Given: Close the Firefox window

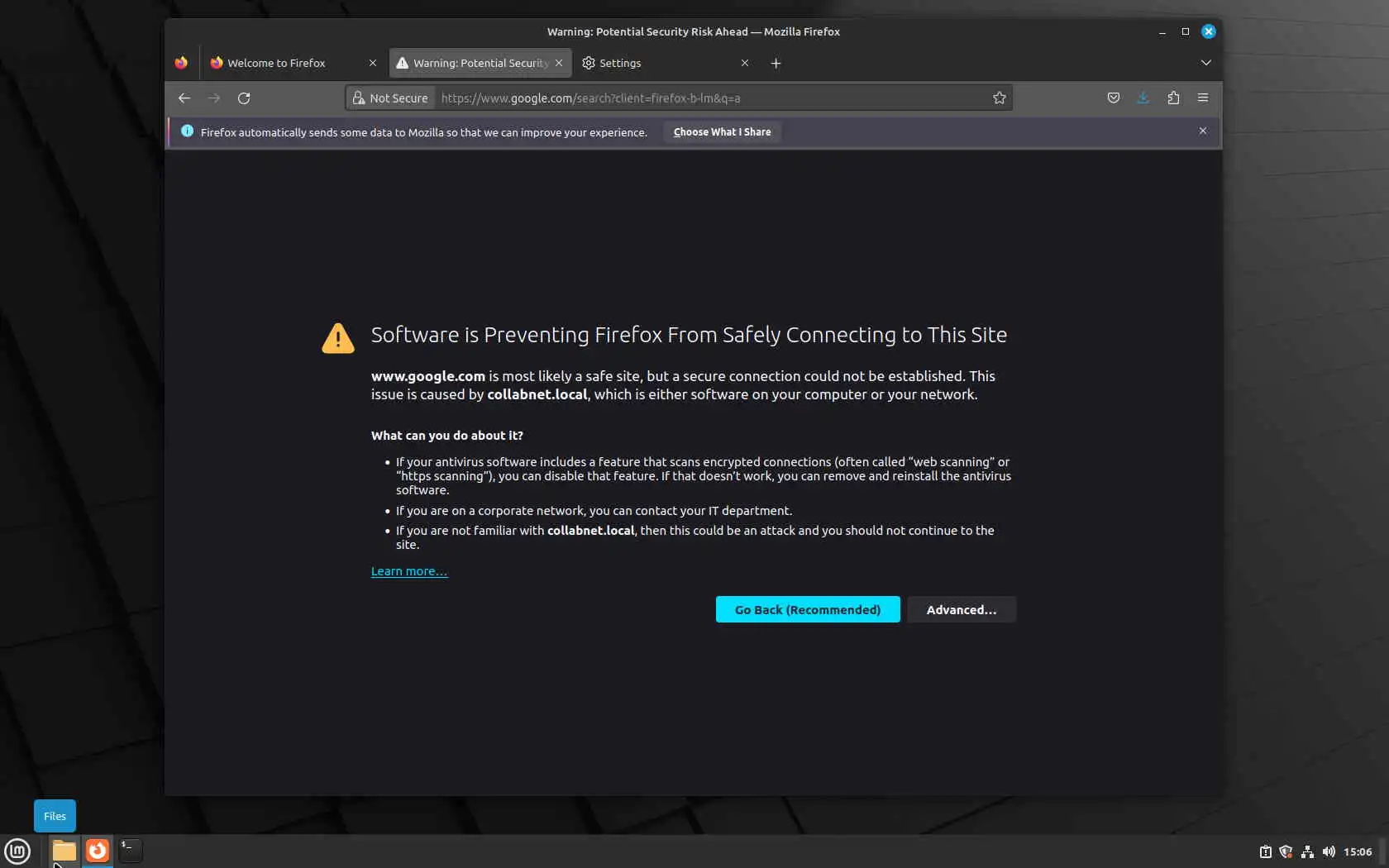Looking at the screenshot, I should pos(1209,31).
